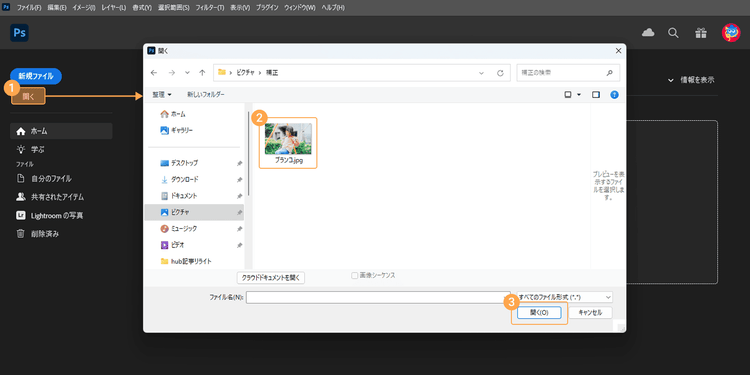Open the file dialog help icon
The height and width of the screenshot is (375, 750).
[x=615, y=95]
